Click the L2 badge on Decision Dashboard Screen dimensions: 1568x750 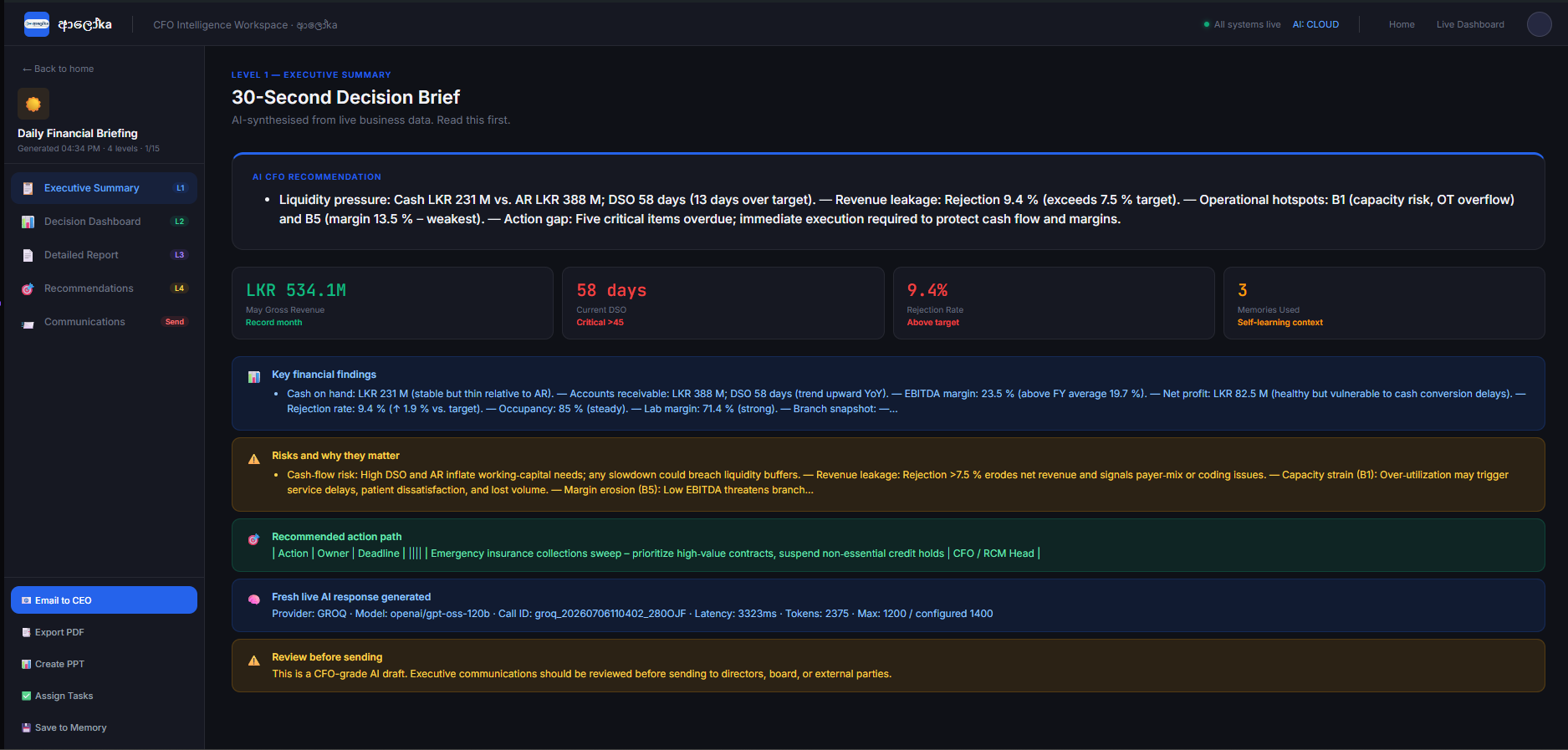point(180,222)
